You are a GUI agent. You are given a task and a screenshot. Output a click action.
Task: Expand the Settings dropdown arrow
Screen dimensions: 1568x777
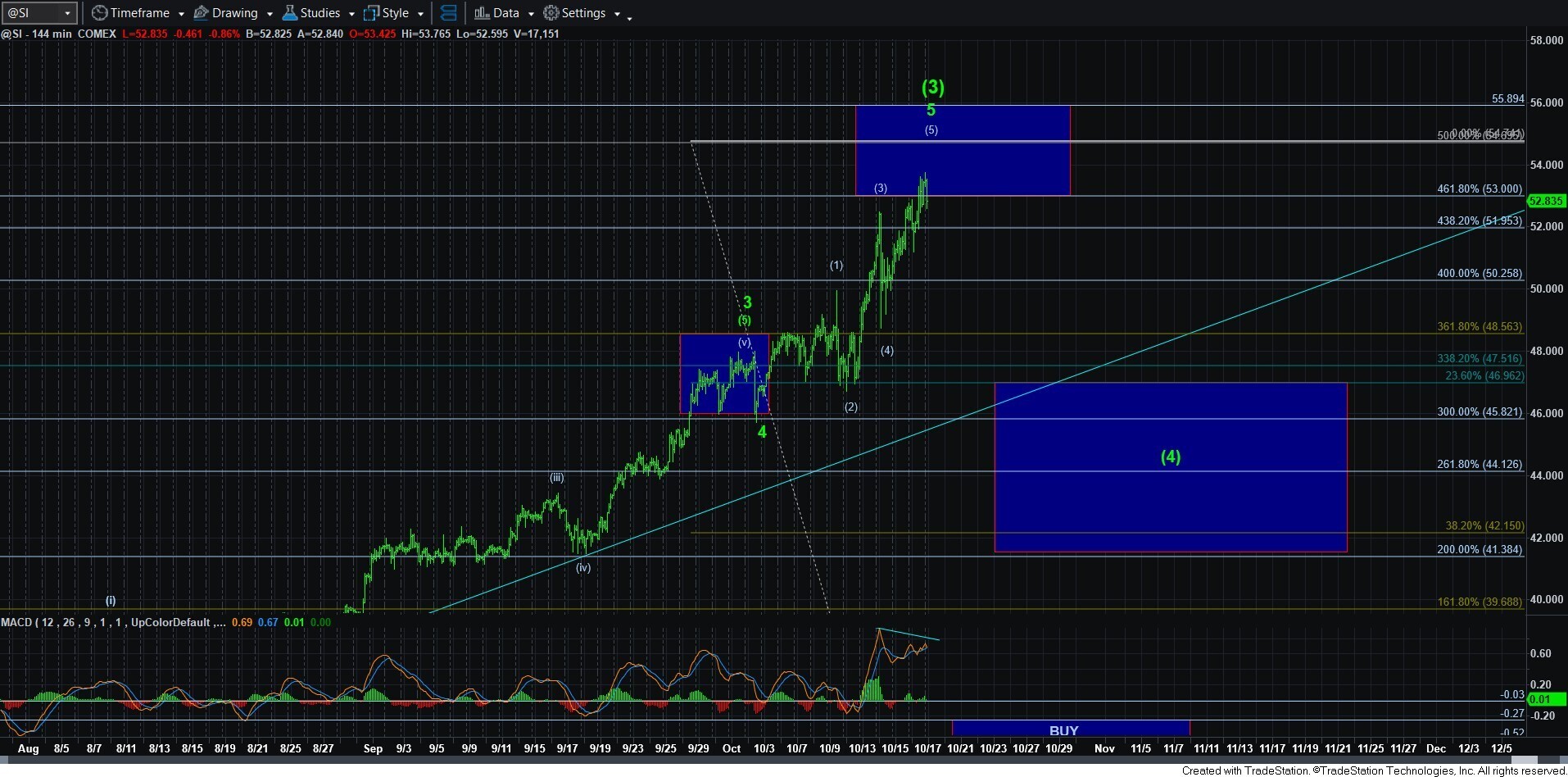click(x=619, y=13)
